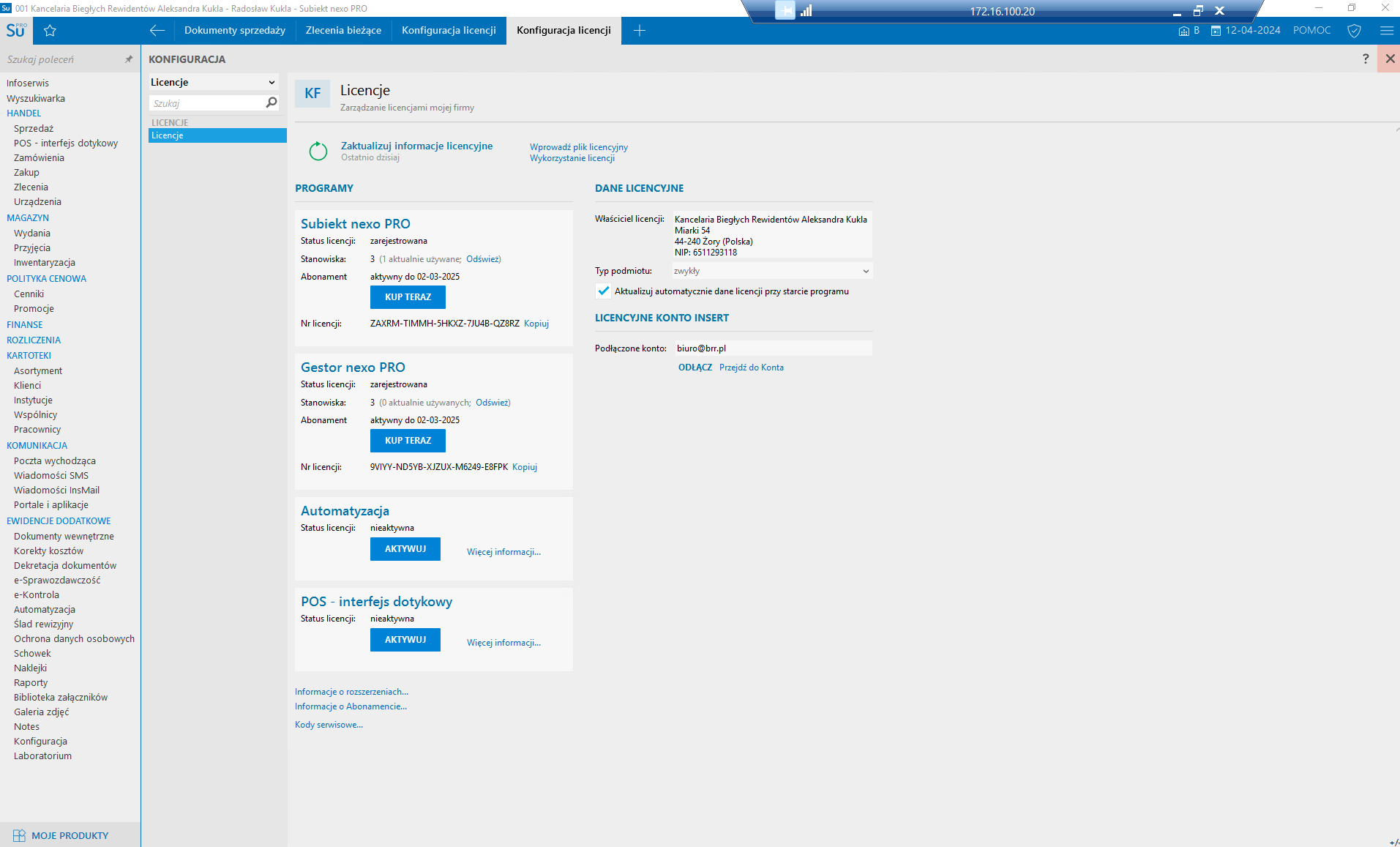Open the hamburger menu icon
Image resolution: width=1400 pixels, height=847 pixels.
[1386, 31]
